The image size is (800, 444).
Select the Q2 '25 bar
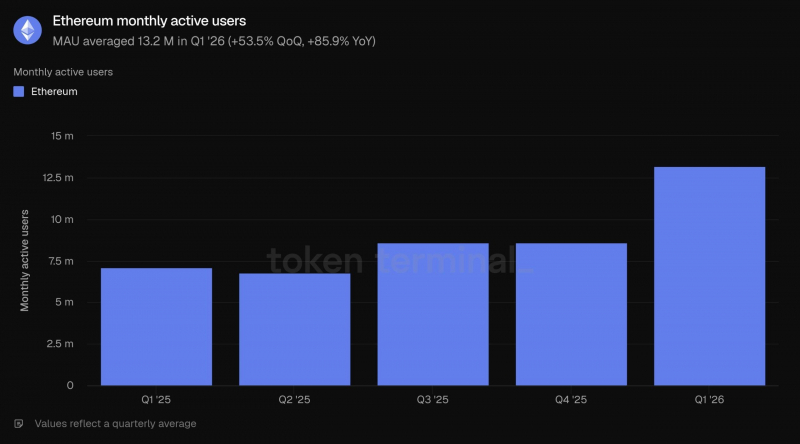click(295, 329)
